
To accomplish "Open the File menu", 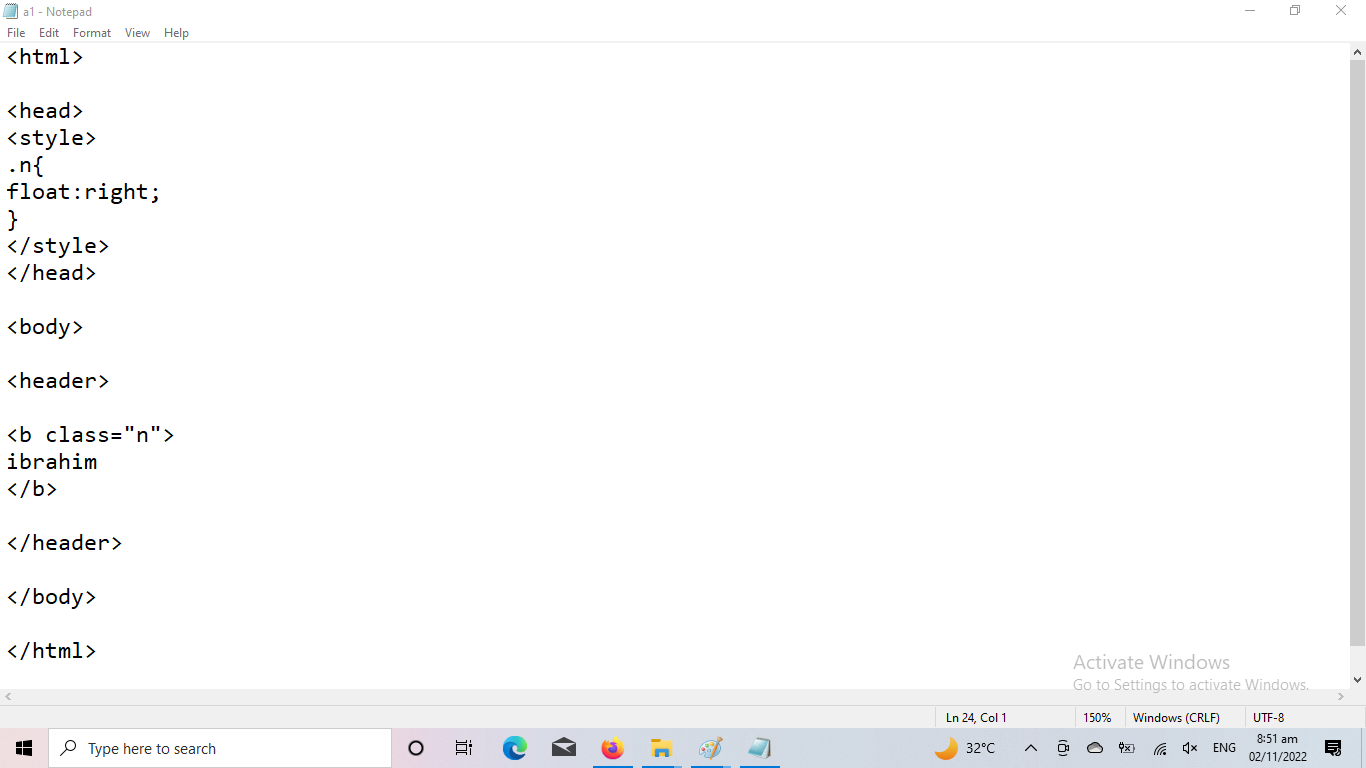I will point(16,33).
